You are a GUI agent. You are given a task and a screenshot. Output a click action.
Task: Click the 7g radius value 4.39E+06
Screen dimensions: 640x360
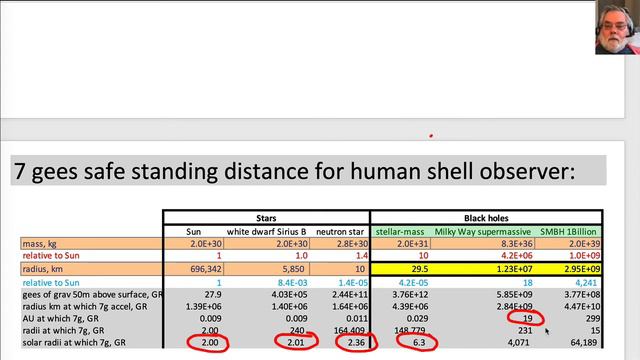tap(410, 307)
